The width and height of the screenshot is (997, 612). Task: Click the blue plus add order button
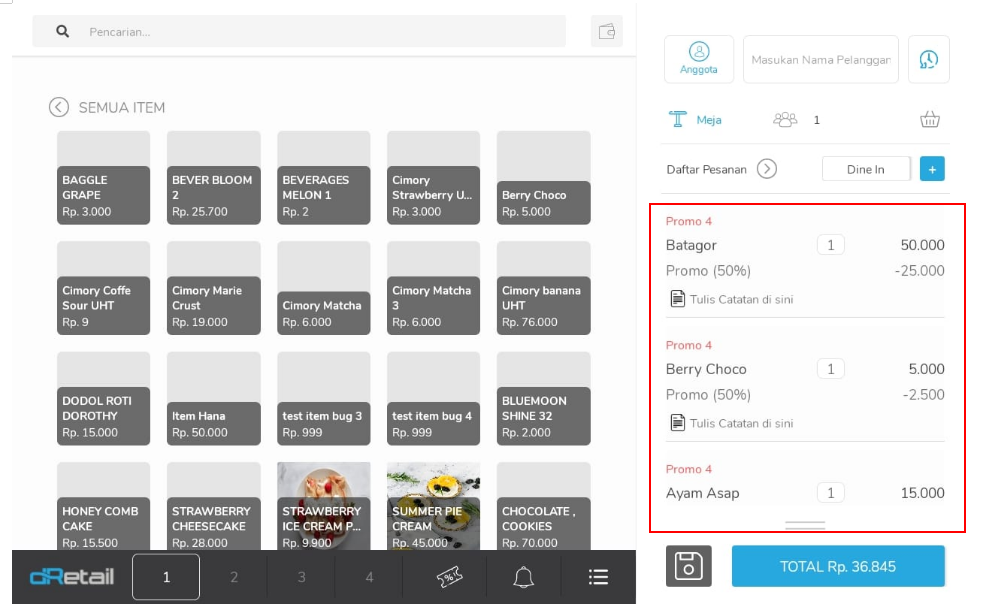(932, 169)
